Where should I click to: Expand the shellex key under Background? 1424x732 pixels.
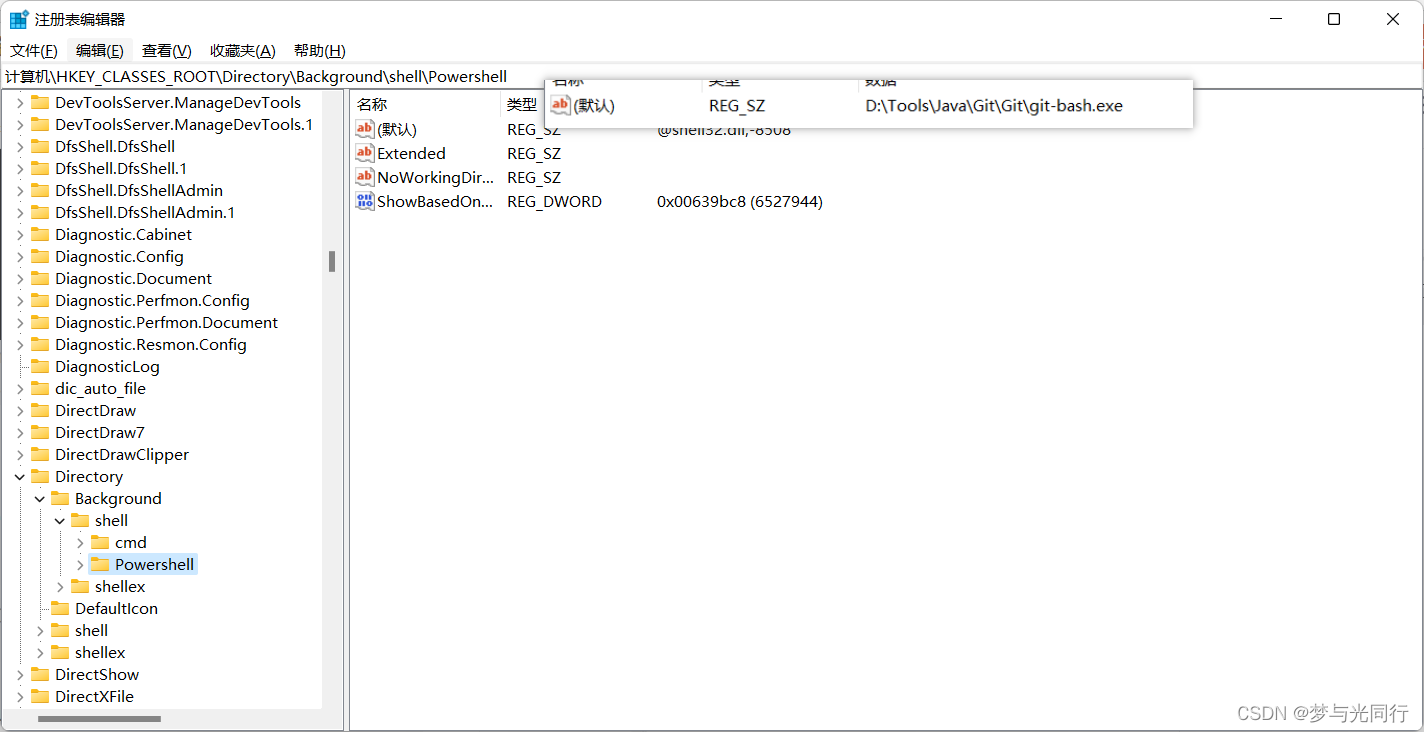click(x=60, y=587)
